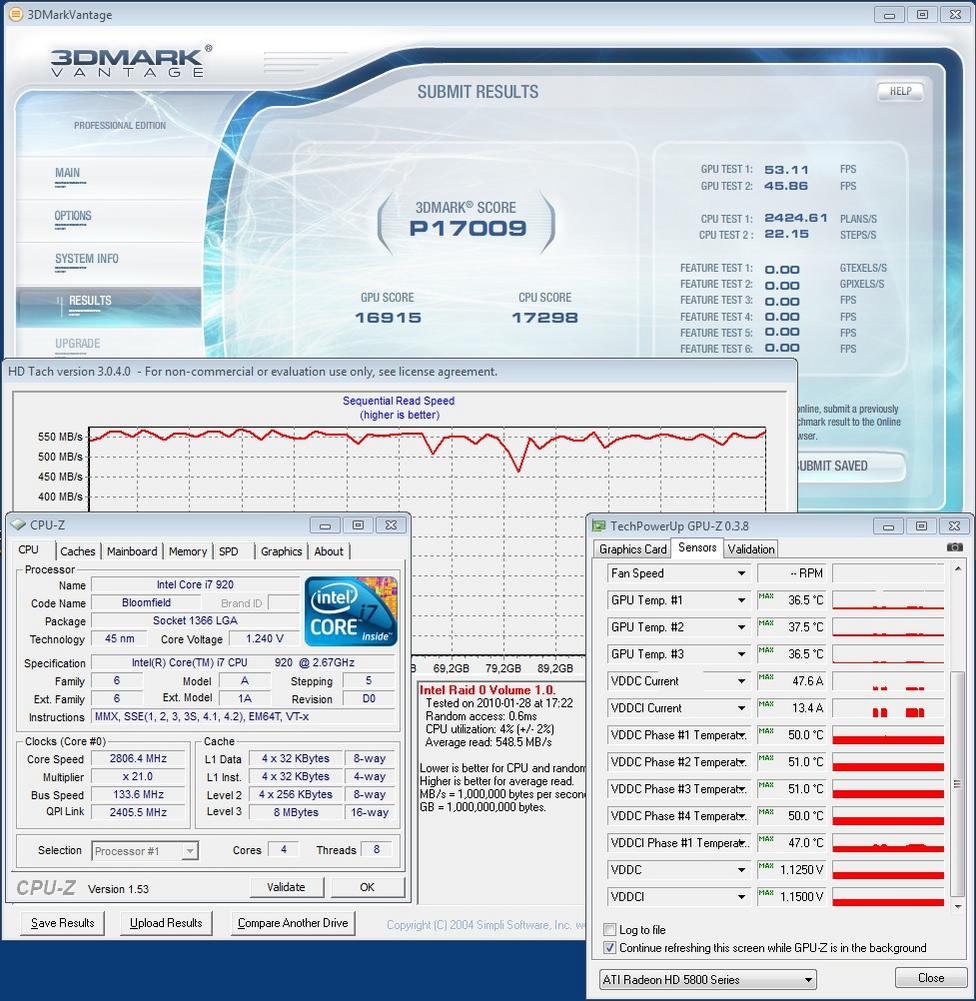Click the CPU score value 17298
This screenshot has width=976, height=1001.
click(x=544, y=317)
